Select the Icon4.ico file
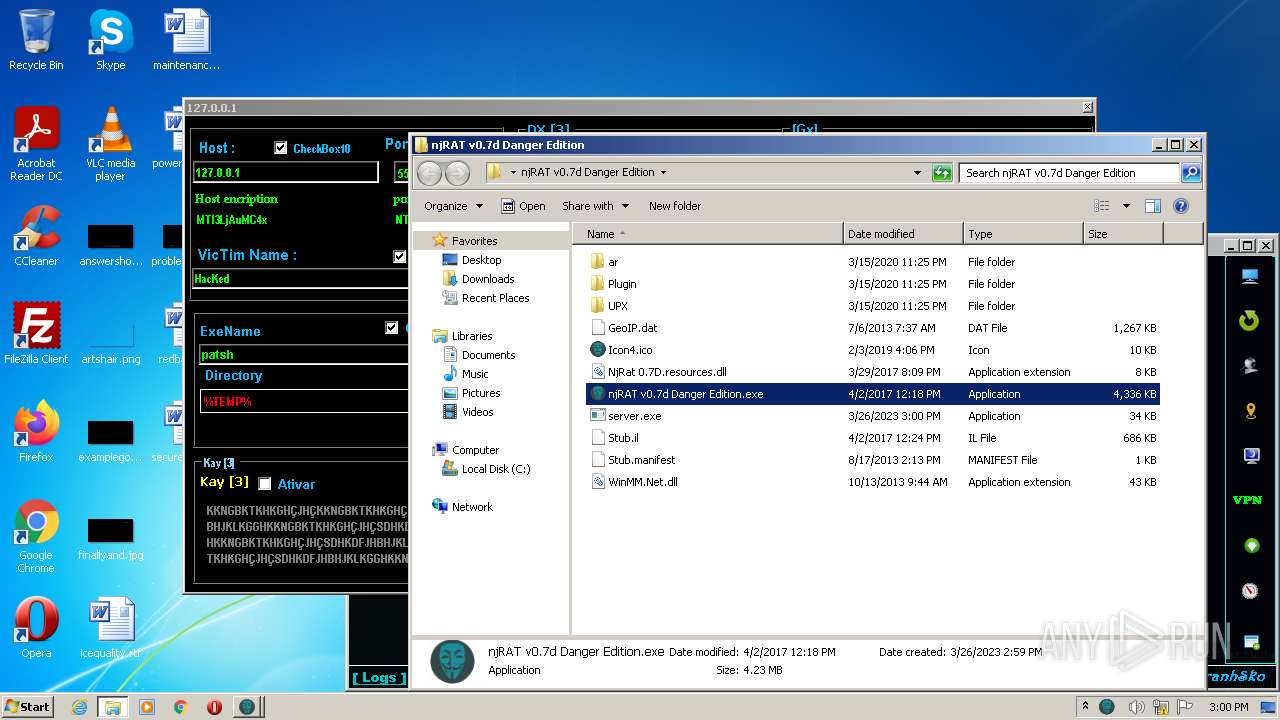This screenshot has height=720, width=1280. (x=630, y=350)
